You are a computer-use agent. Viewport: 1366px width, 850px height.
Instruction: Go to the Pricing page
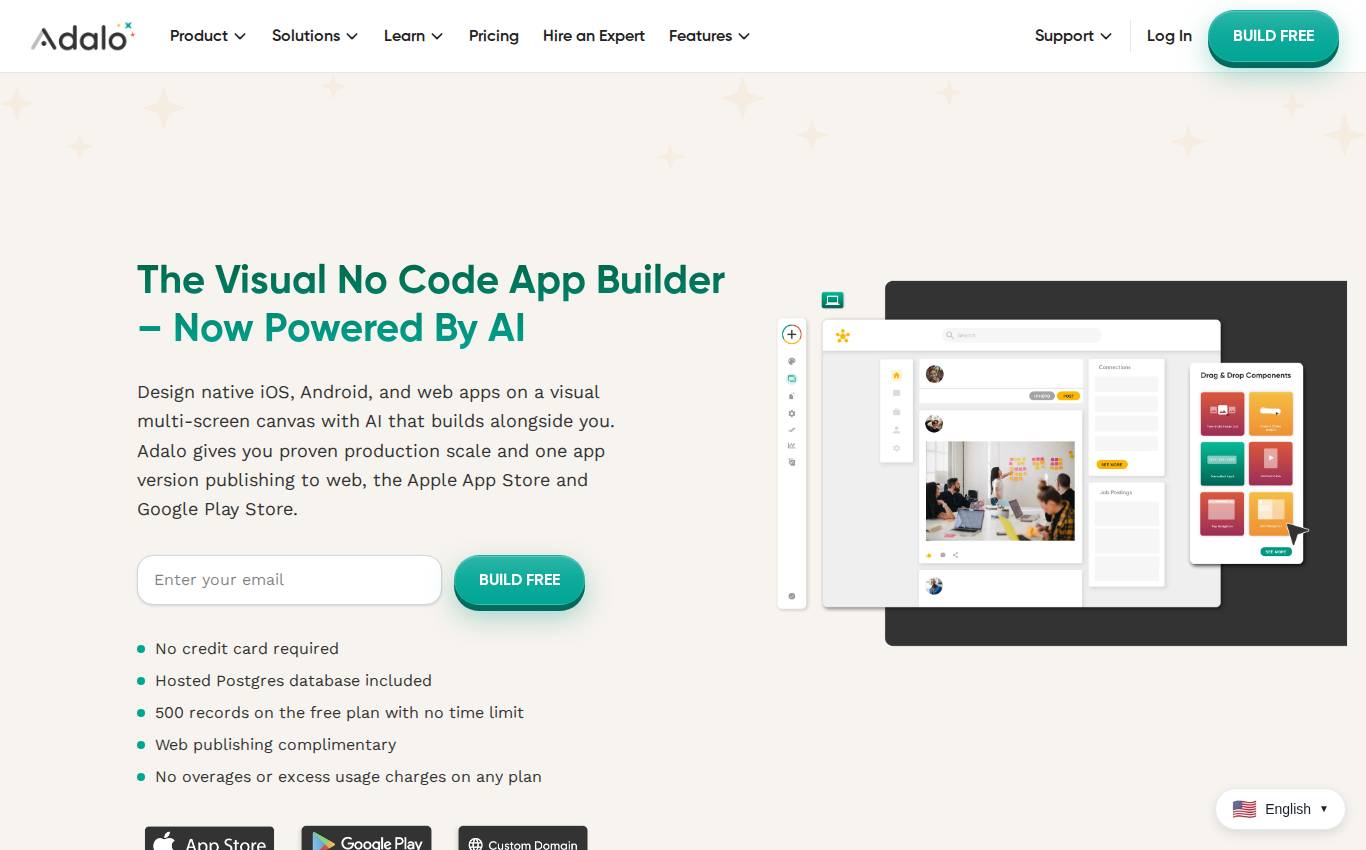tap(494, 36)
